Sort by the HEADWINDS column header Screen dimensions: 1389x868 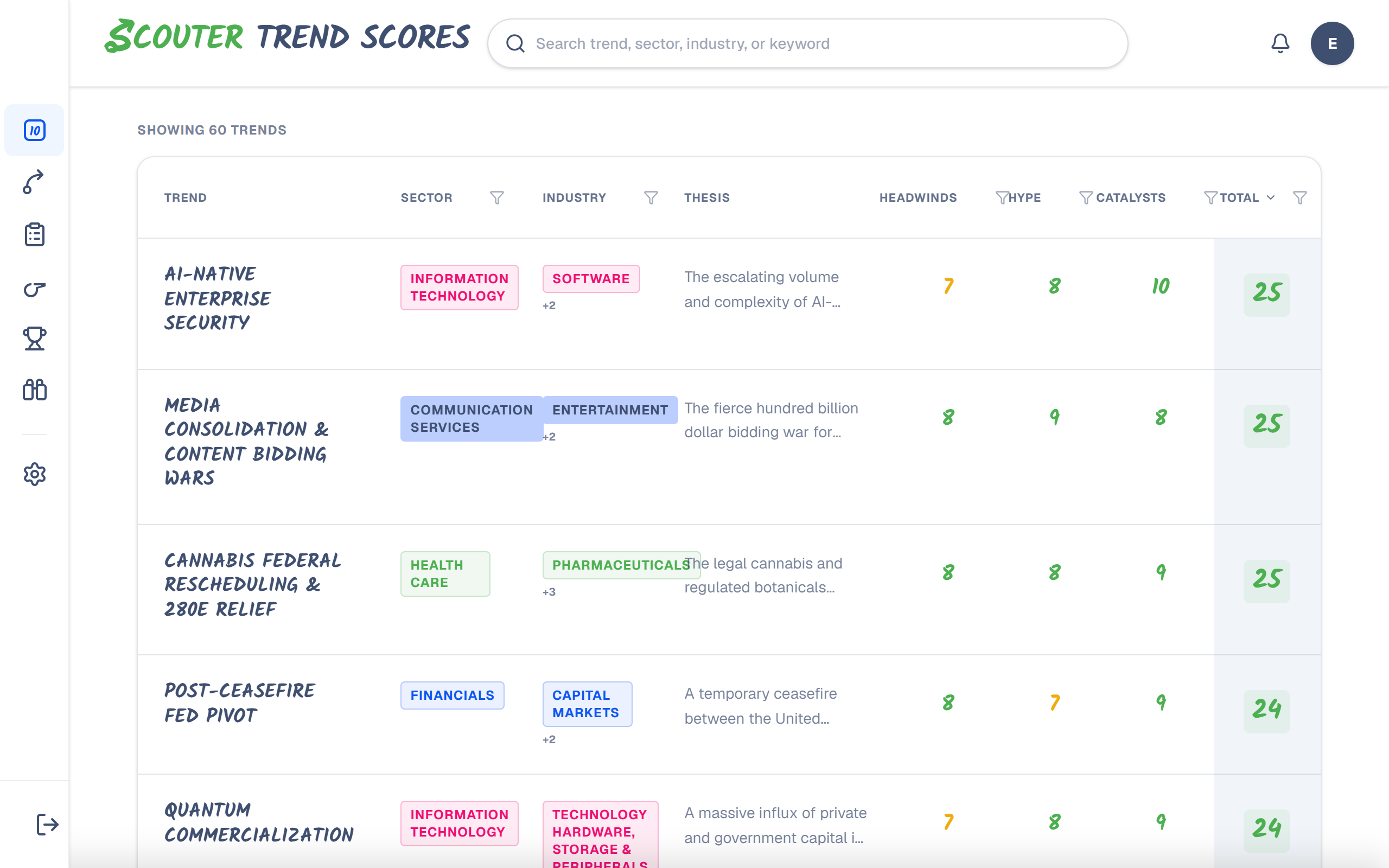[918, 197]
